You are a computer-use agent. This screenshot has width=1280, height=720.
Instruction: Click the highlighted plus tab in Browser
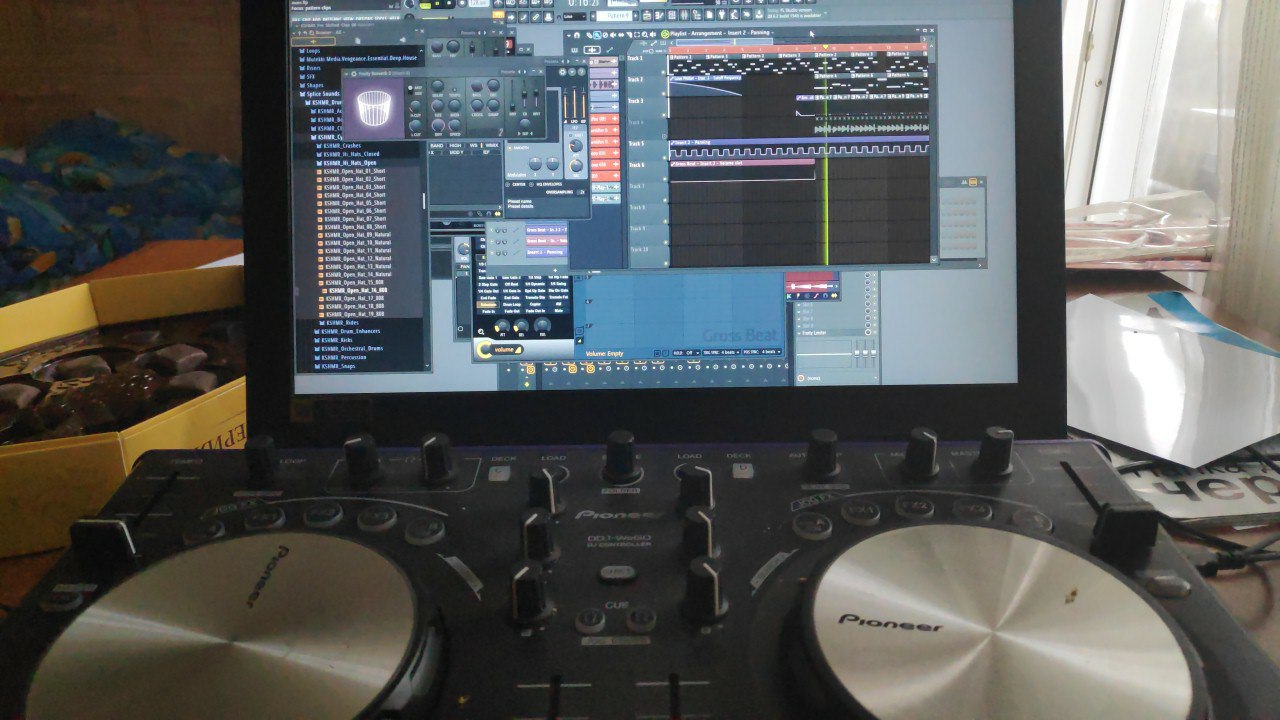point(313,41)
